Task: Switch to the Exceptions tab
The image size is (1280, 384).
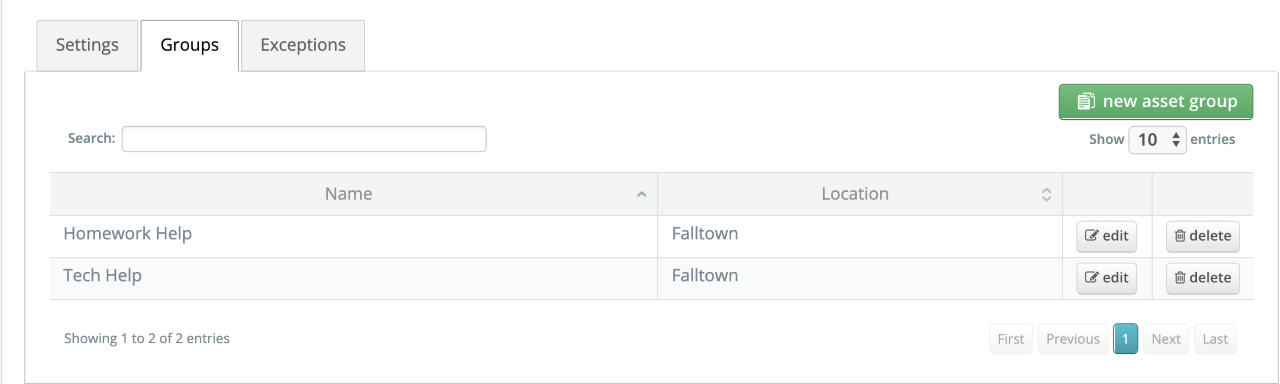Action: [303, 46]
